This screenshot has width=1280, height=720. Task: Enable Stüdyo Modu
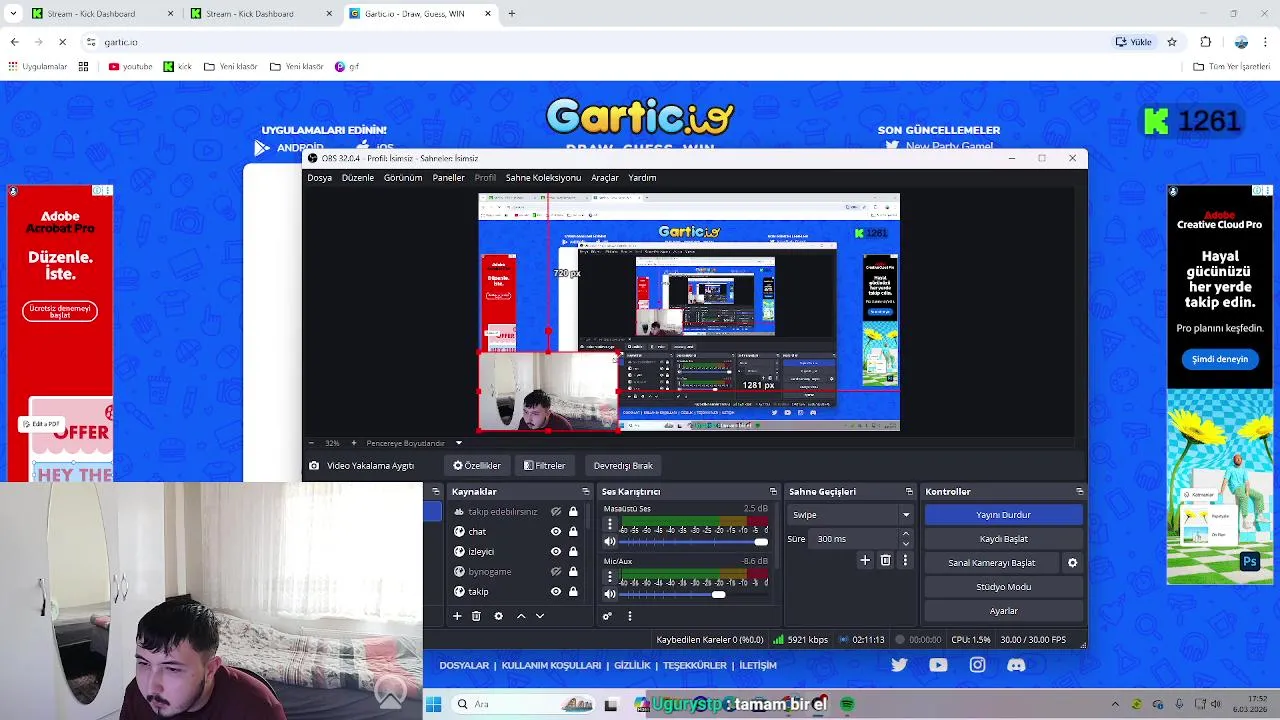coord(1003,587)
